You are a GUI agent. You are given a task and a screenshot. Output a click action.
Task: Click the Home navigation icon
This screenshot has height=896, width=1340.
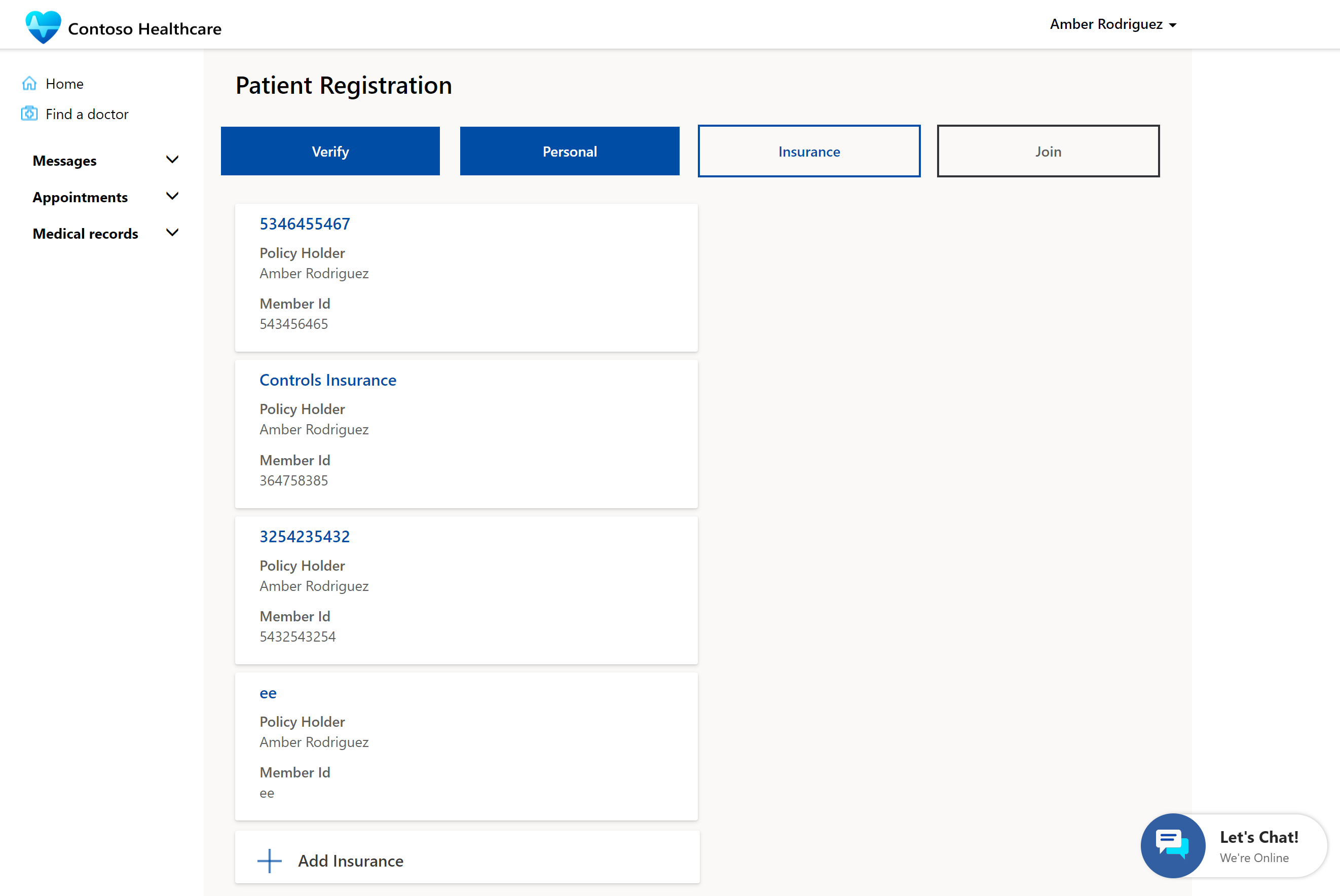(29, 83)
